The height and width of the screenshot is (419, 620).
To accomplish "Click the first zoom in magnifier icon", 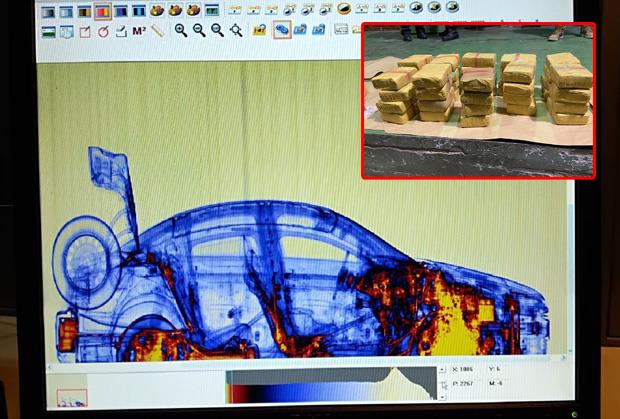I will (181, 31).
